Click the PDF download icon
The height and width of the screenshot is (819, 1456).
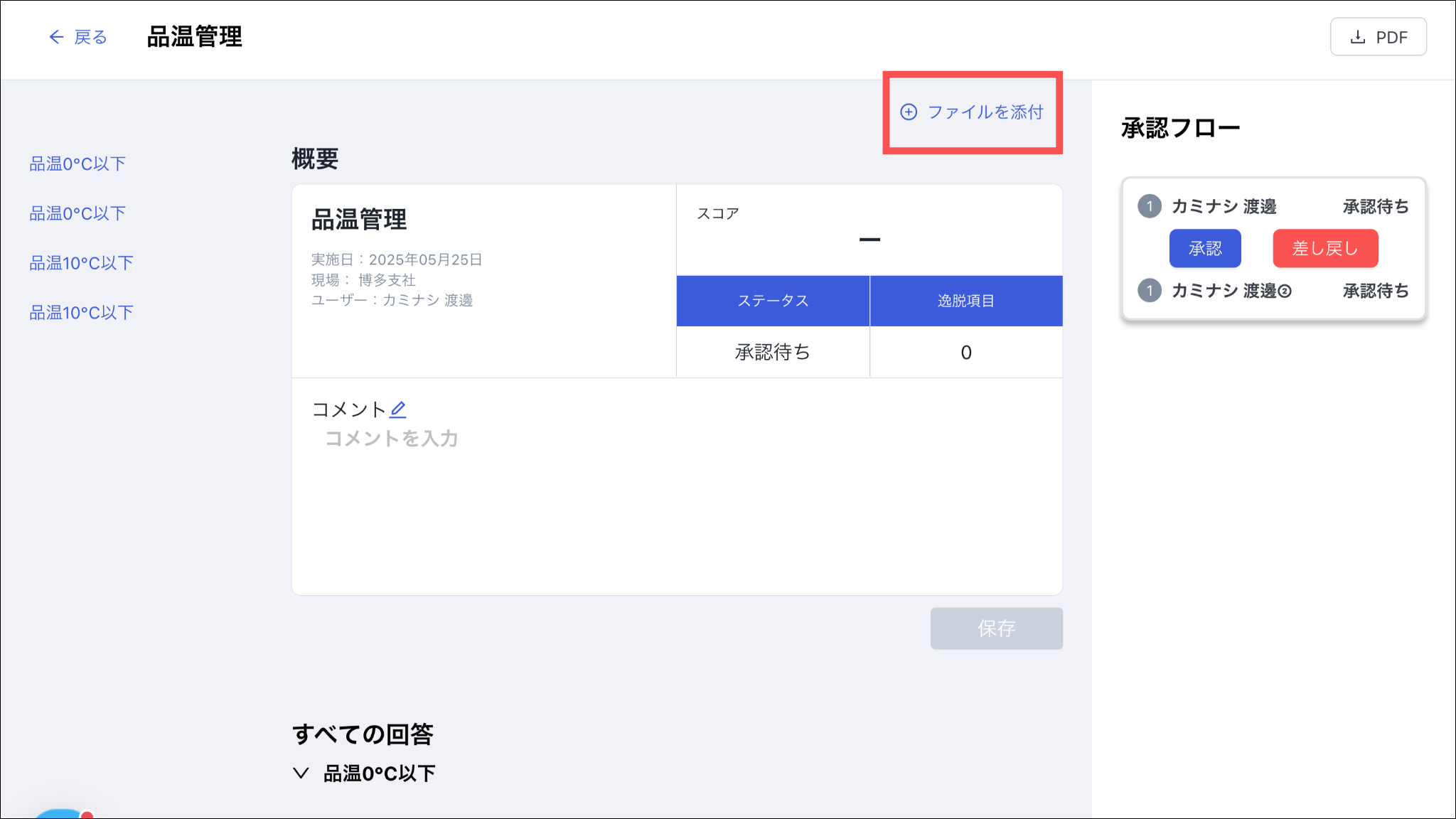[x=1358, y=37]
